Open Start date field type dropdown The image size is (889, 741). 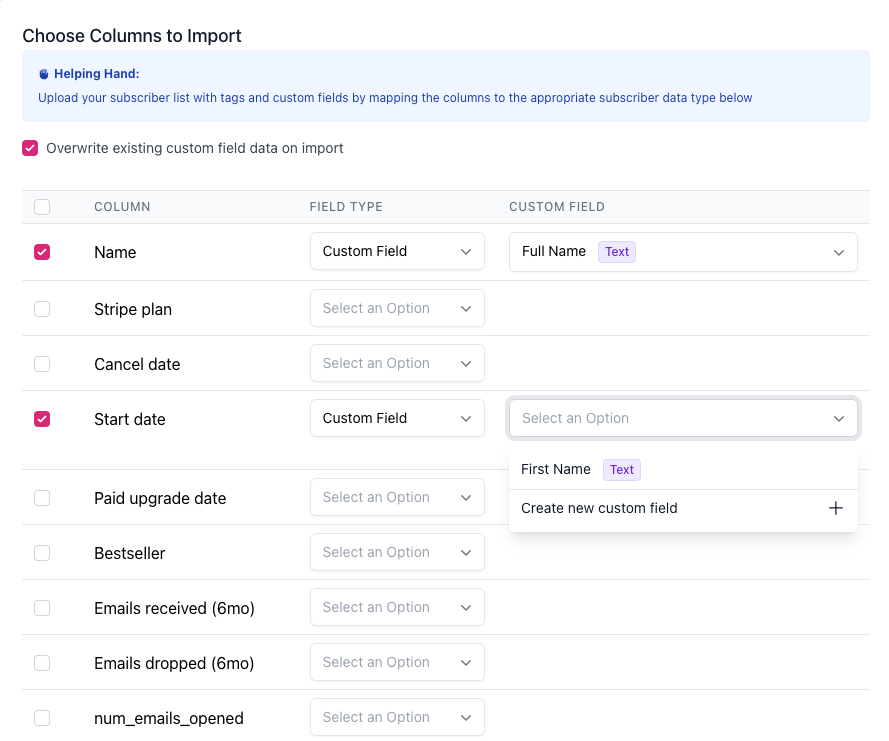(x=397, y=418)
